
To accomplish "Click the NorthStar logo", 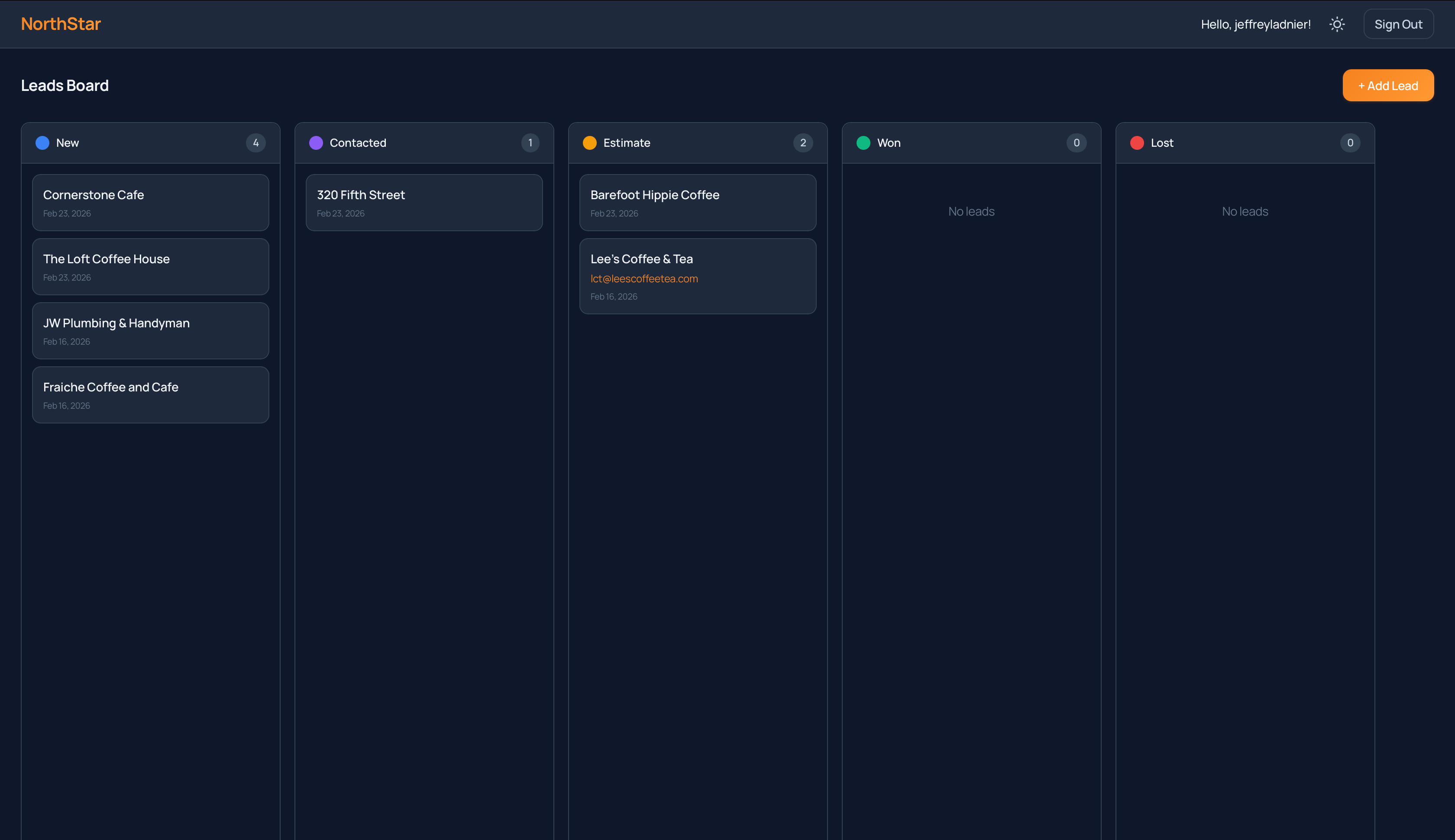I will (x=61, y=24).
